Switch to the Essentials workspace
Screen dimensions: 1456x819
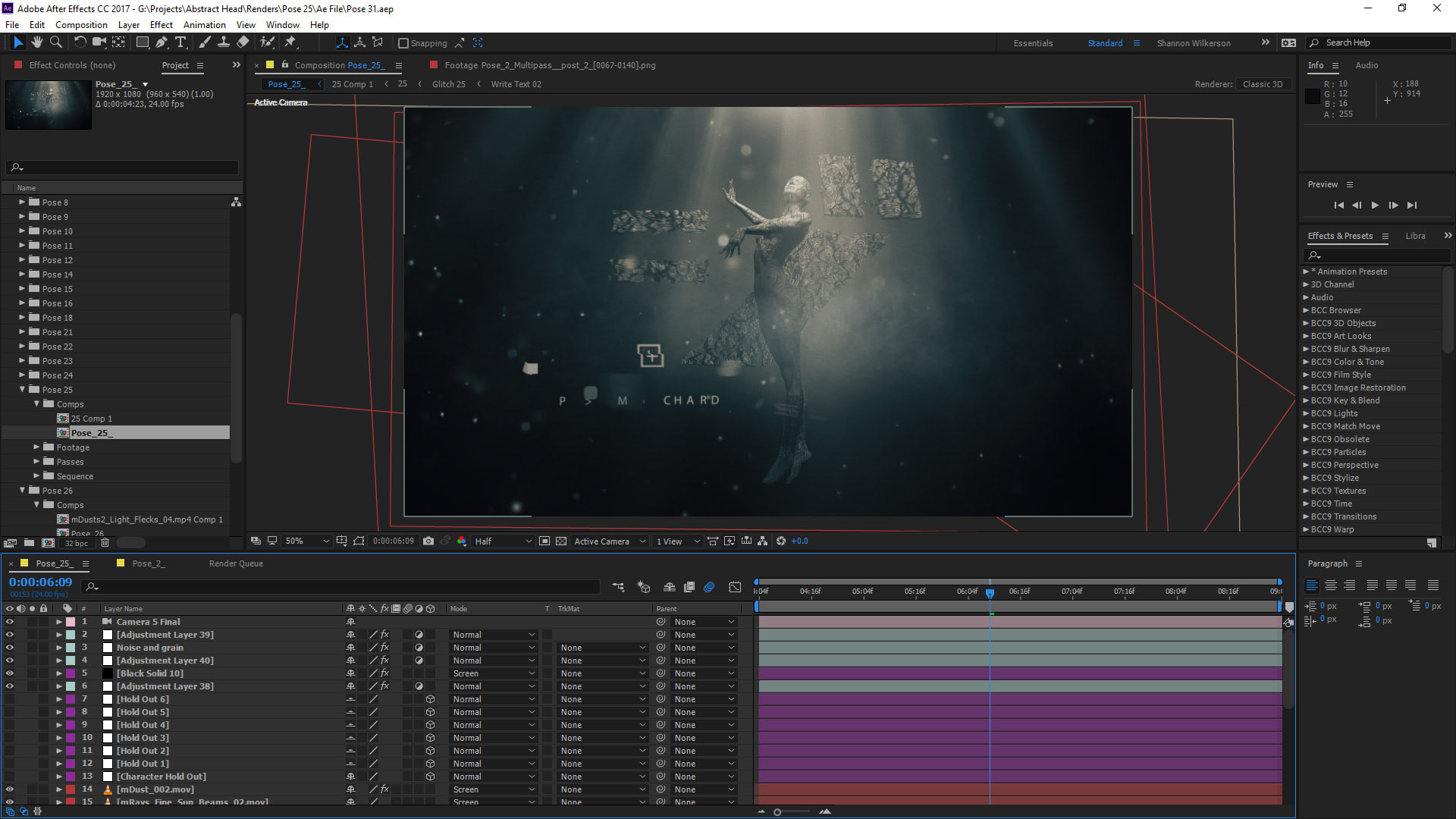point(1033,43)
